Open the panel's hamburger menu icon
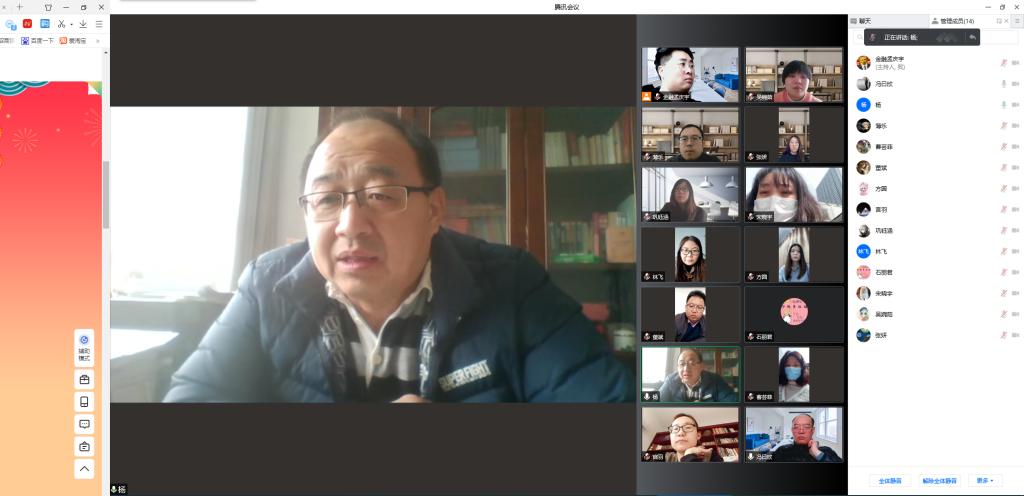This screenshot has width=1024, height=496. click(x=1016, y=20)
